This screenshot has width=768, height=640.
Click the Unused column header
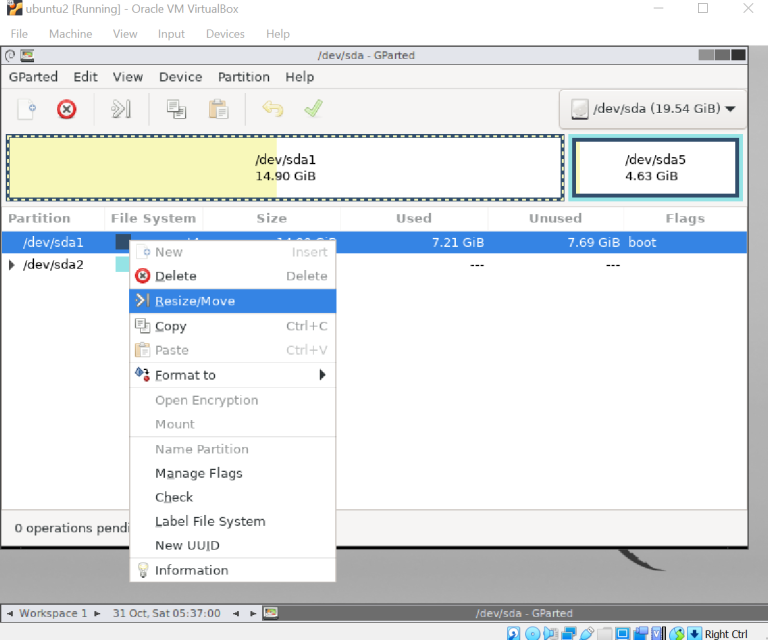(x=555, y=218)
